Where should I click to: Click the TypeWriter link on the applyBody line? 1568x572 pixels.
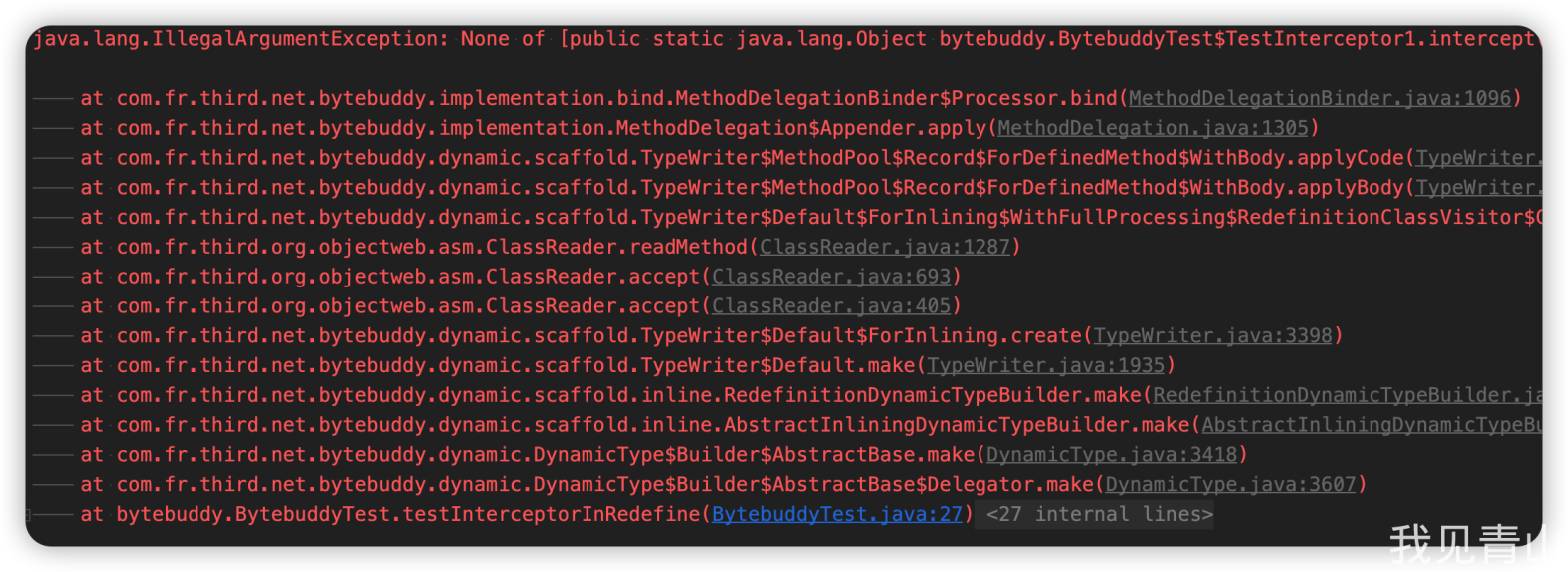[1478, 188]
